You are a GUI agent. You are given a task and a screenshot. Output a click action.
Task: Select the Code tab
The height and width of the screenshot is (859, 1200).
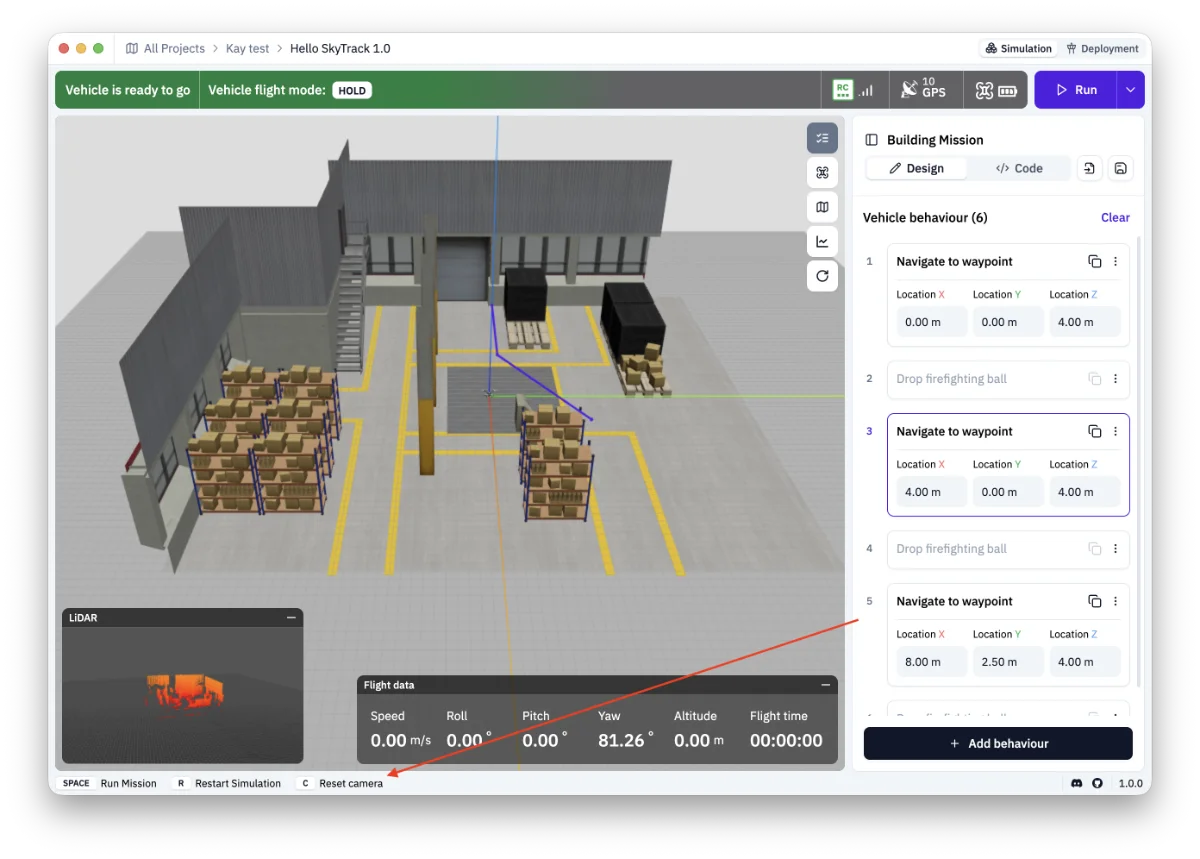click(x=1018, y=168)
